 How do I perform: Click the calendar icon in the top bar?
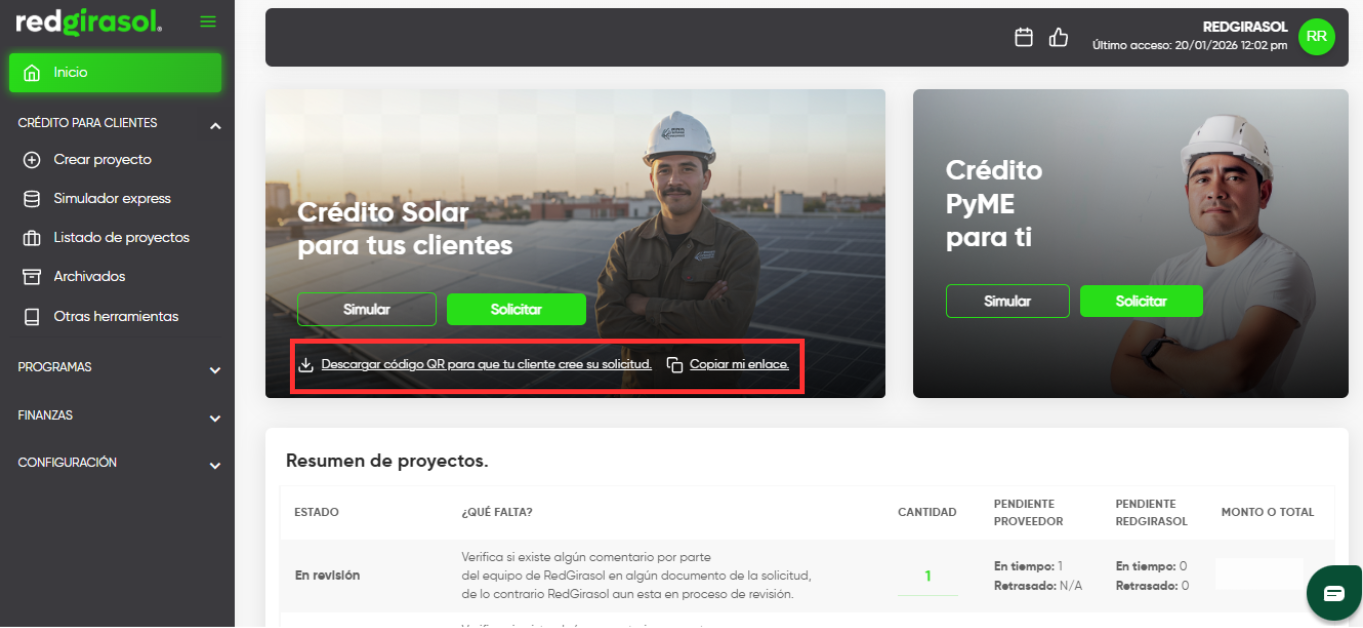coord(1024,37)
